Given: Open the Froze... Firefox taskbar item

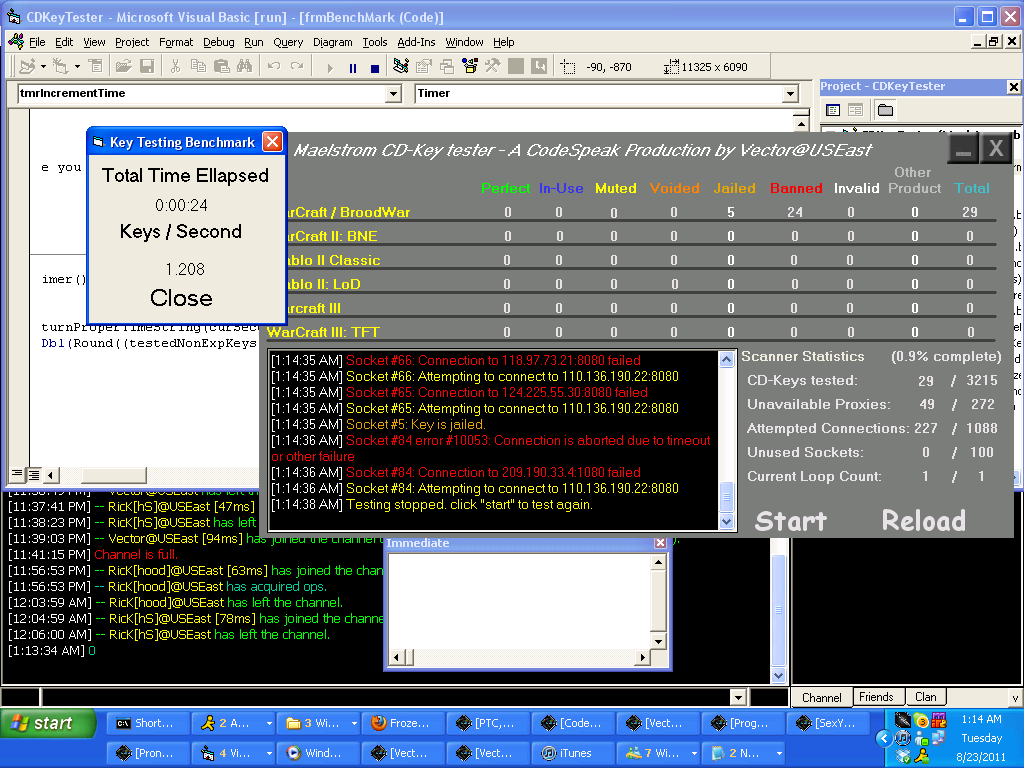Looking at the screenshot, I should (403, 724).
